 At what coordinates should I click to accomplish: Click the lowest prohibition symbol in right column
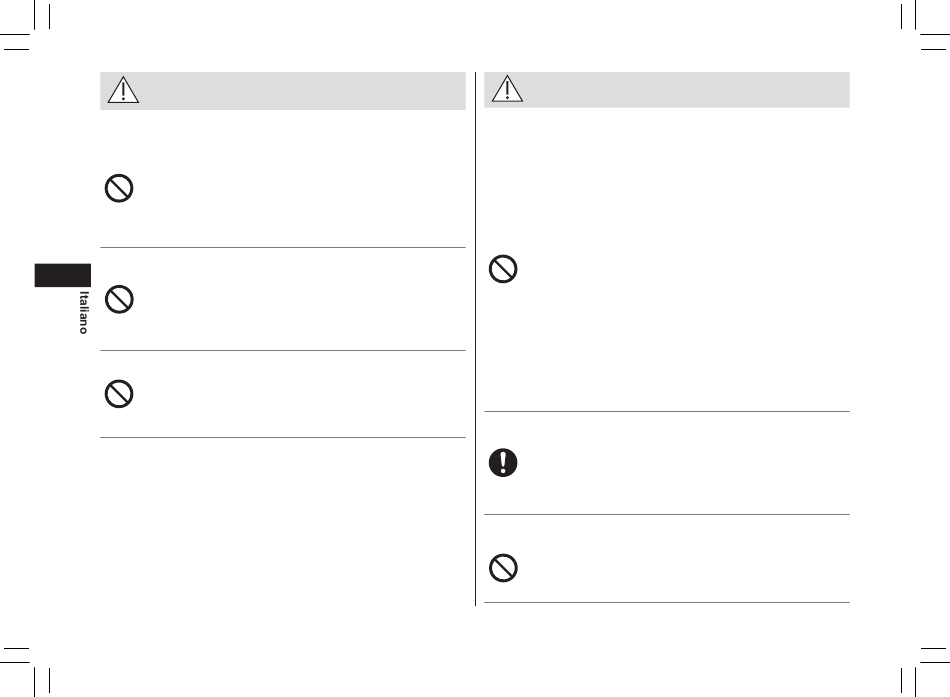pos(503,568)
